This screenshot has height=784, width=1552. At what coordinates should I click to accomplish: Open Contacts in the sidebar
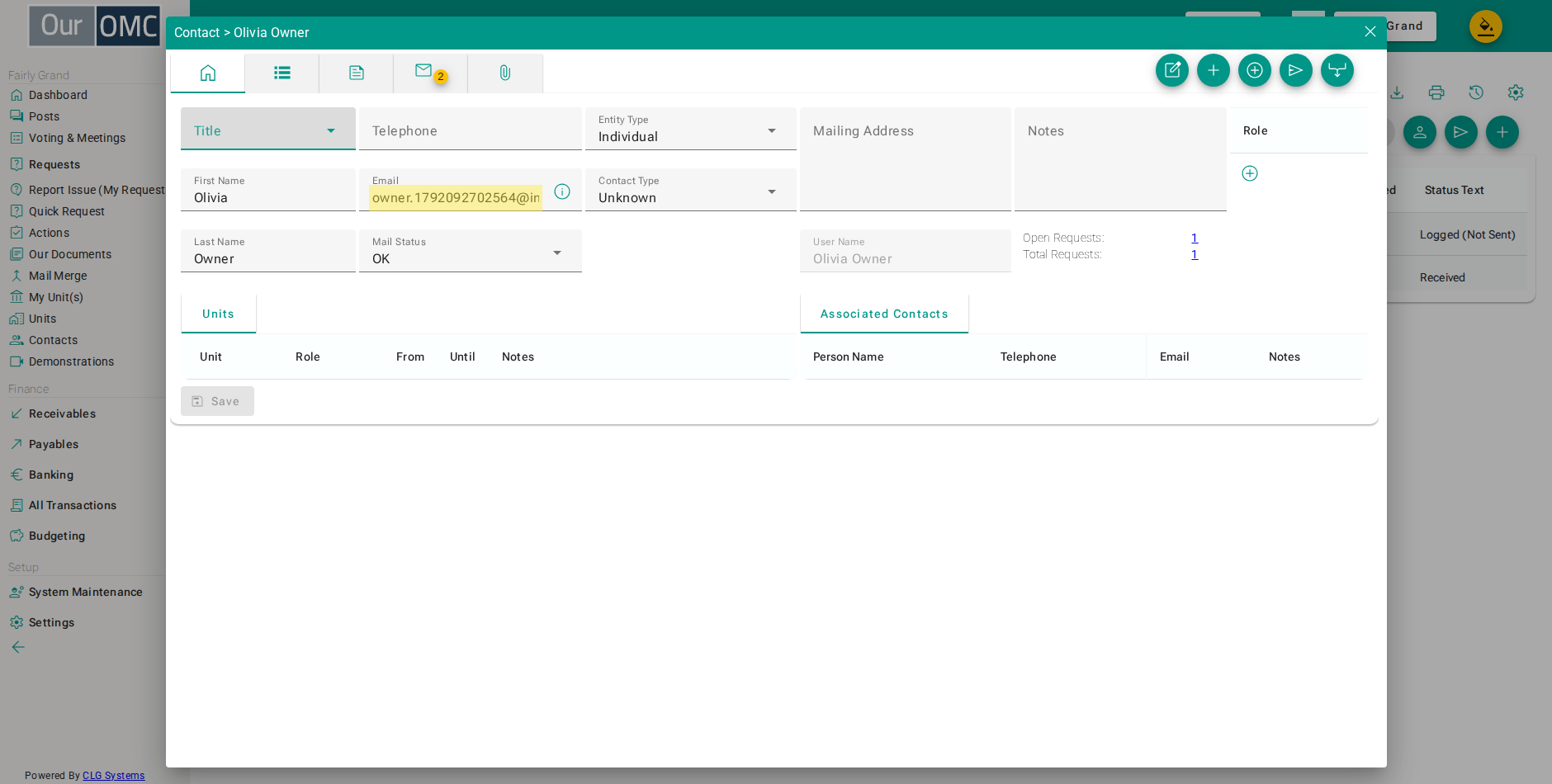point(53,340)
